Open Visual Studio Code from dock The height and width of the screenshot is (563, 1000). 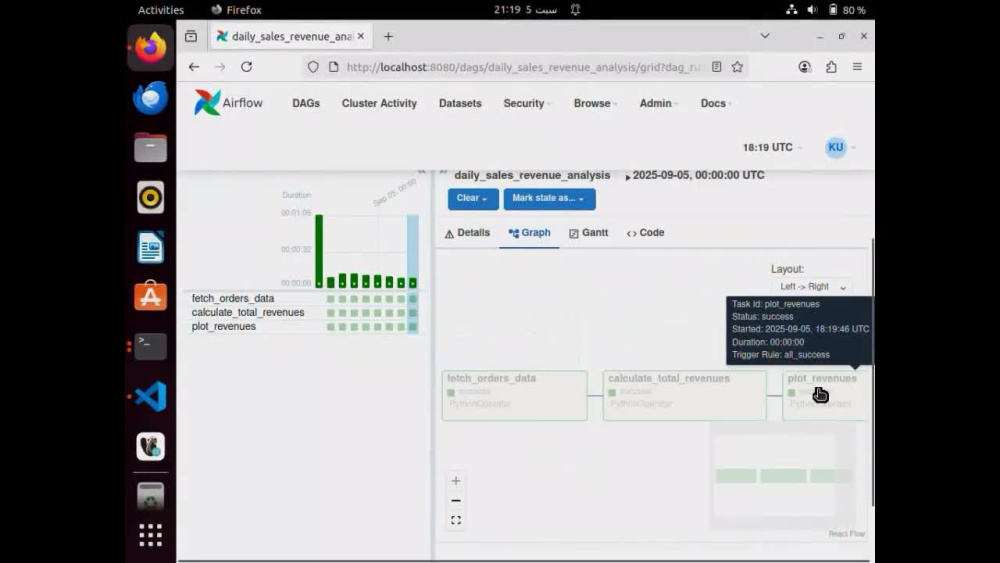tap(151, 396)
